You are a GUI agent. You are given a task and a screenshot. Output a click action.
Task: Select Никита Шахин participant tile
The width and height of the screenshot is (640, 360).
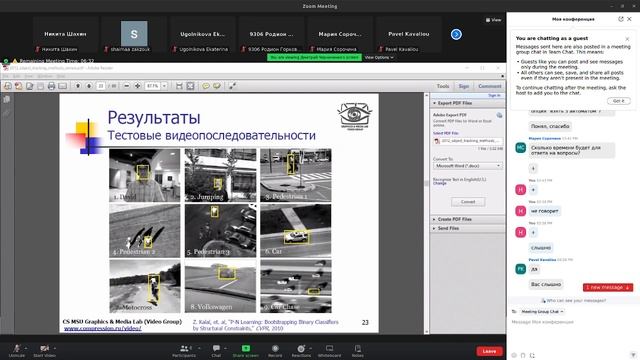click(65, 35)
